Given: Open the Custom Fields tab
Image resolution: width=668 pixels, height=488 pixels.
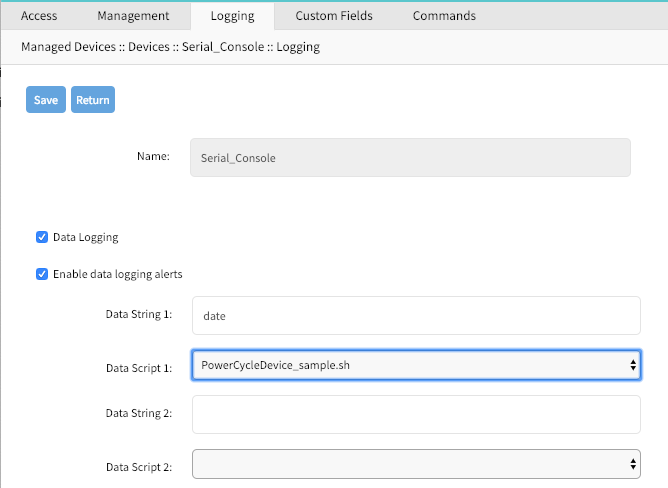Looking at the screenshot, I should tap(334, 16).
